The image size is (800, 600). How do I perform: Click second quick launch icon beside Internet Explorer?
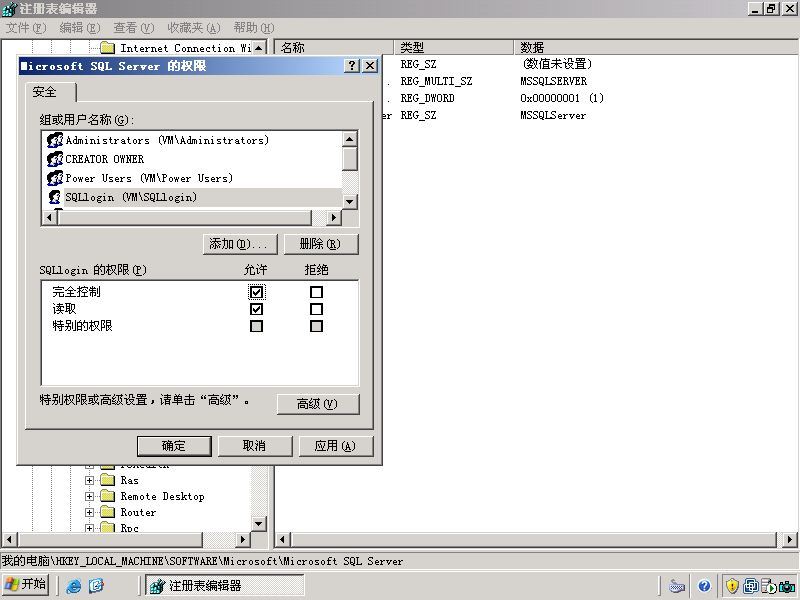pos(96,586)
